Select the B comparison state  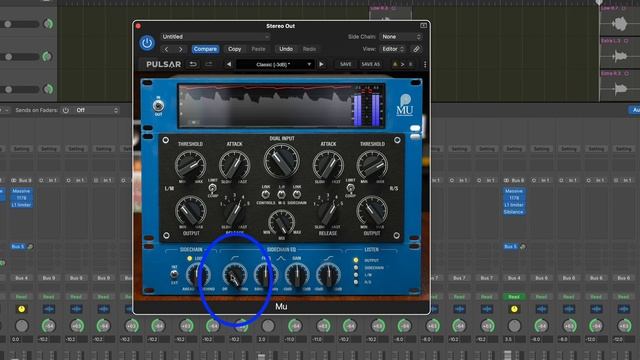pyautogui.click(x=411, y=64)
